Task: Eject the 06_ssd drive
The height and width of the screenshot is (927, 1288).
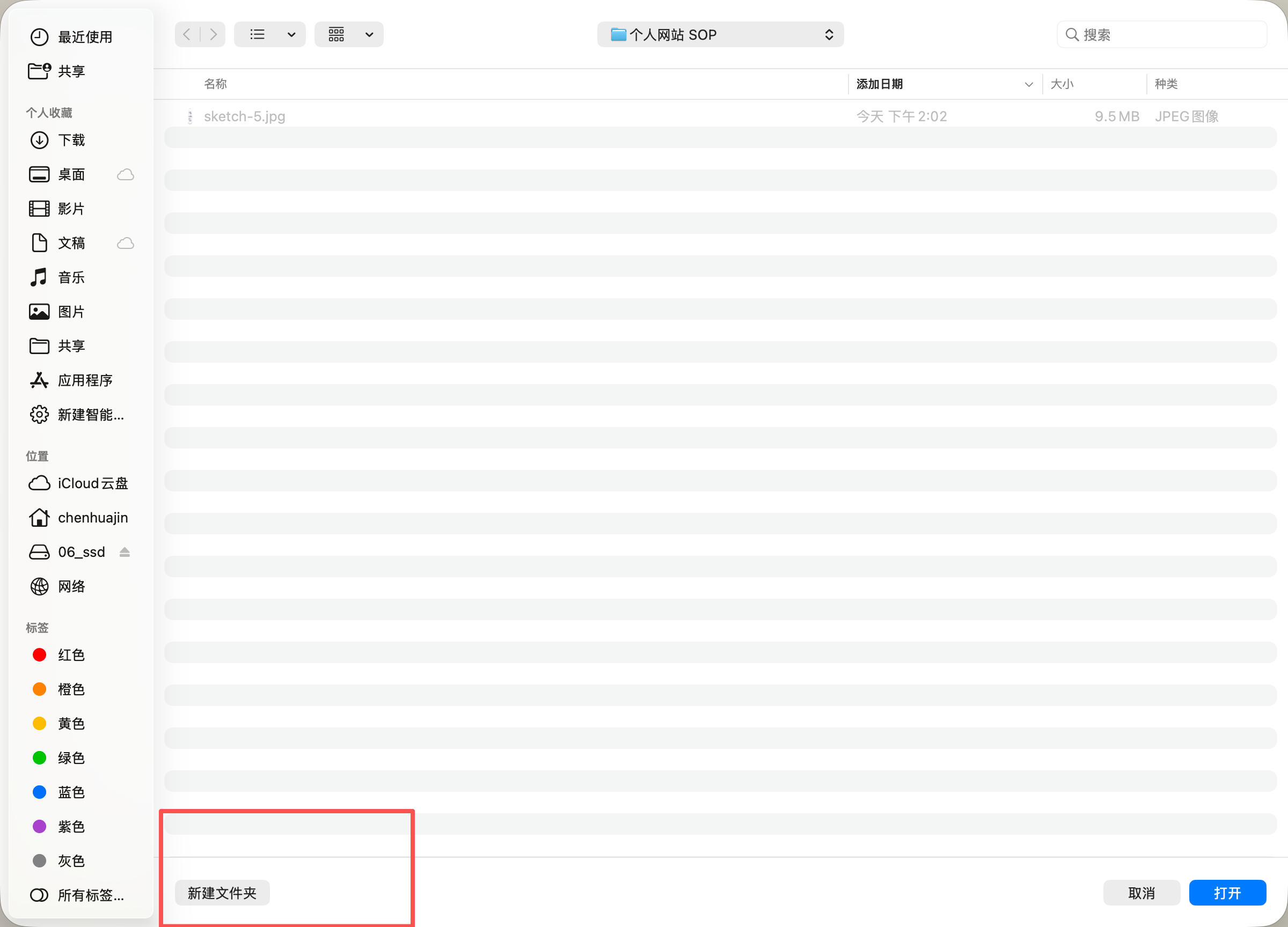Action: [125, 552]
